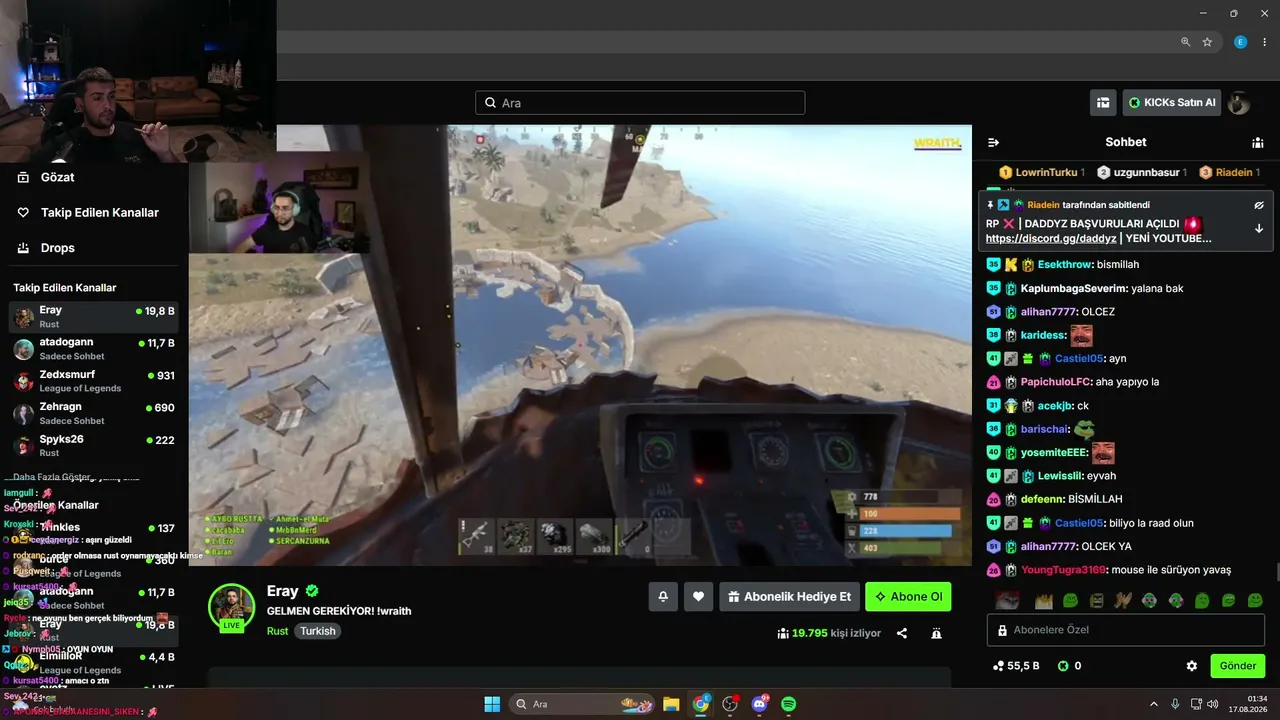Click the search box labeled Ara
1280x720 pixels.
pyautogui.click(x=640, y=103)
